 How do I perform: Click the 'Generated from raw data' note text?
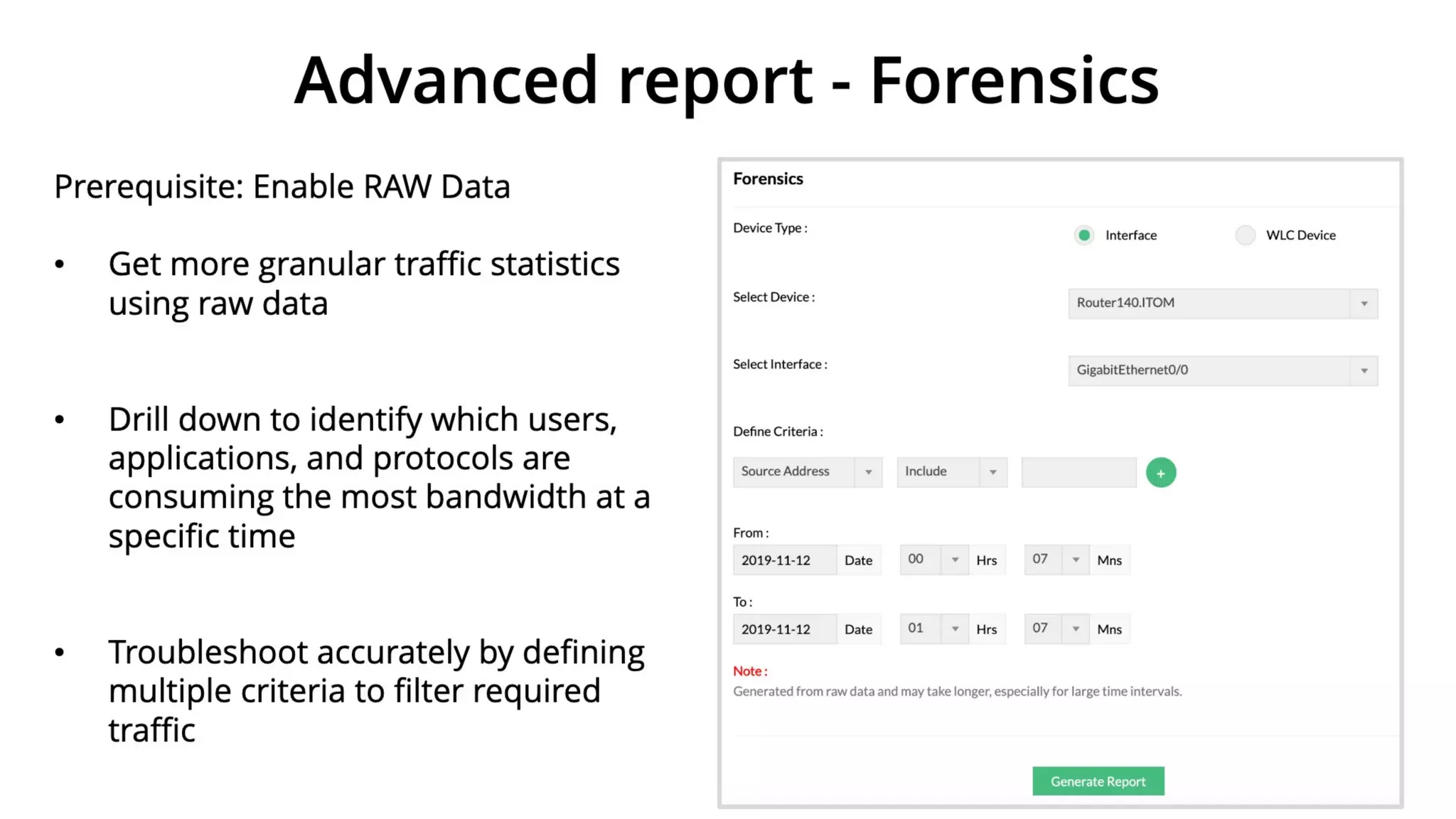(957, 692)
